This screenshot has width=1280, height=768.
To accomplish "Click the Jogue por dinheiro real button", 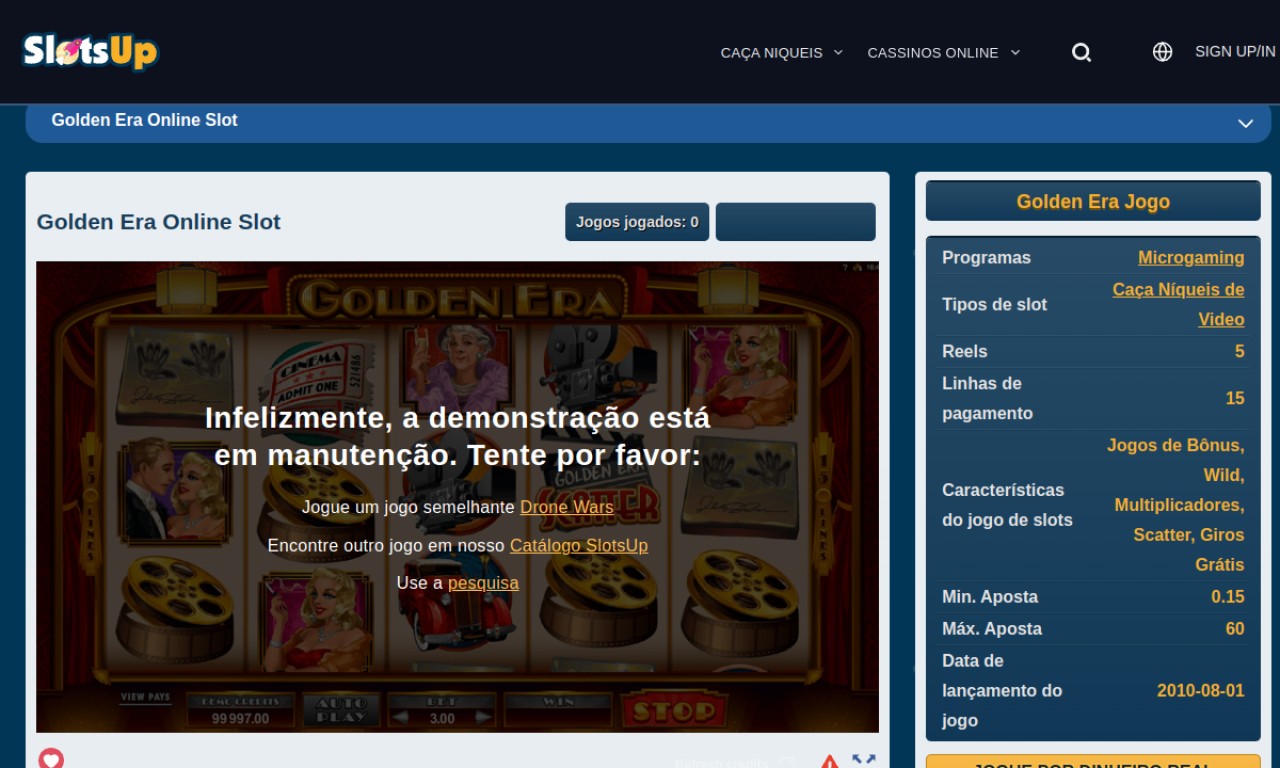I will 1093,762.
